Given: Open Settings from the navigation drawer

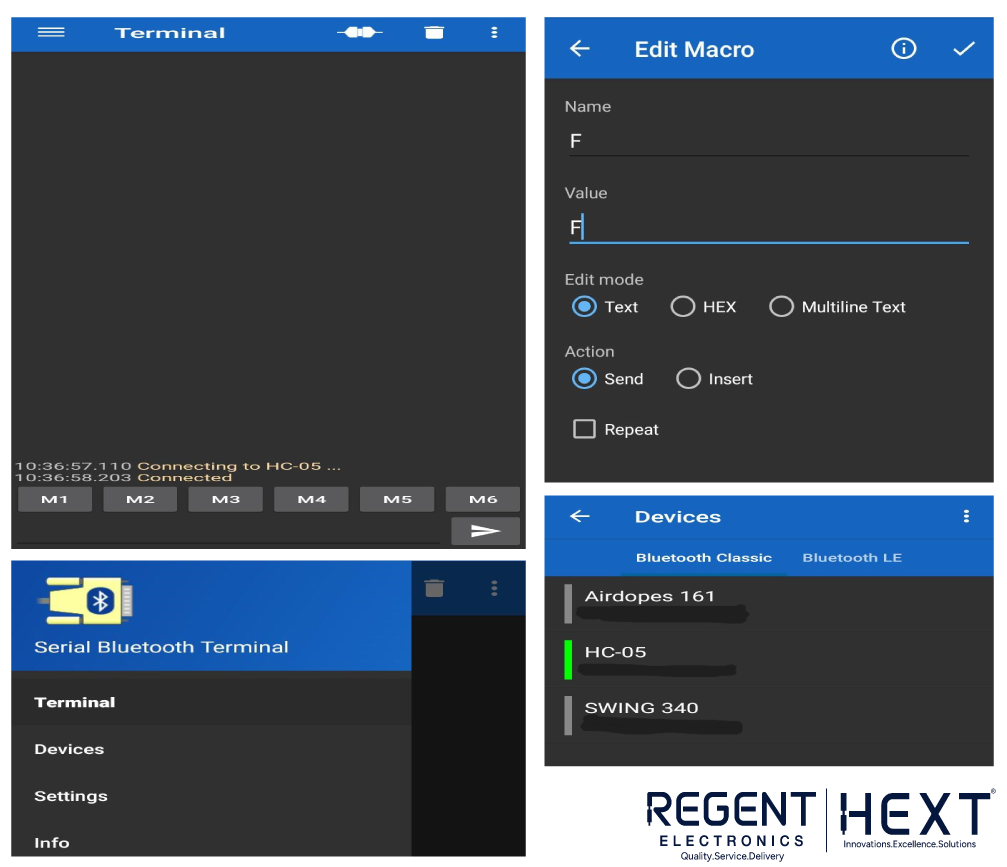Looking at the screenshot, I should (x=211, y=796).
